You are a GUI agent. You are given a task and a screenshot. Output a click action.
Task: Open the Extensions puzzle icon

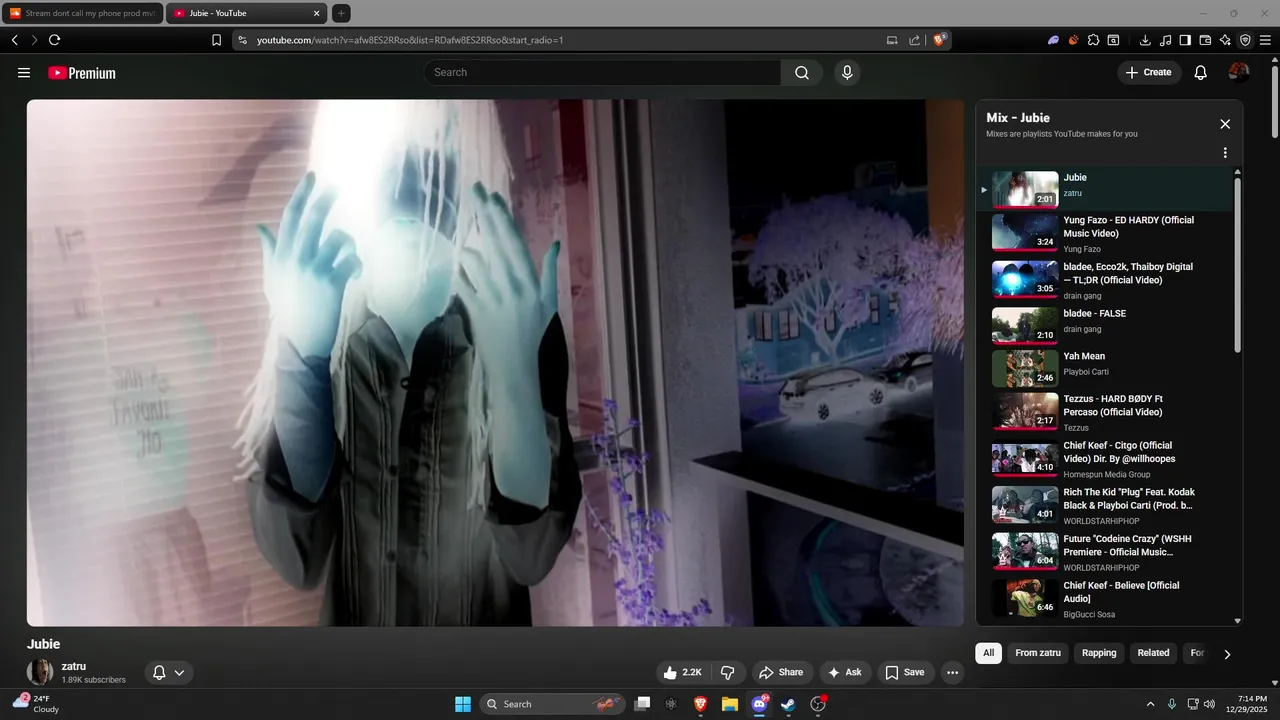[1093, 40]
